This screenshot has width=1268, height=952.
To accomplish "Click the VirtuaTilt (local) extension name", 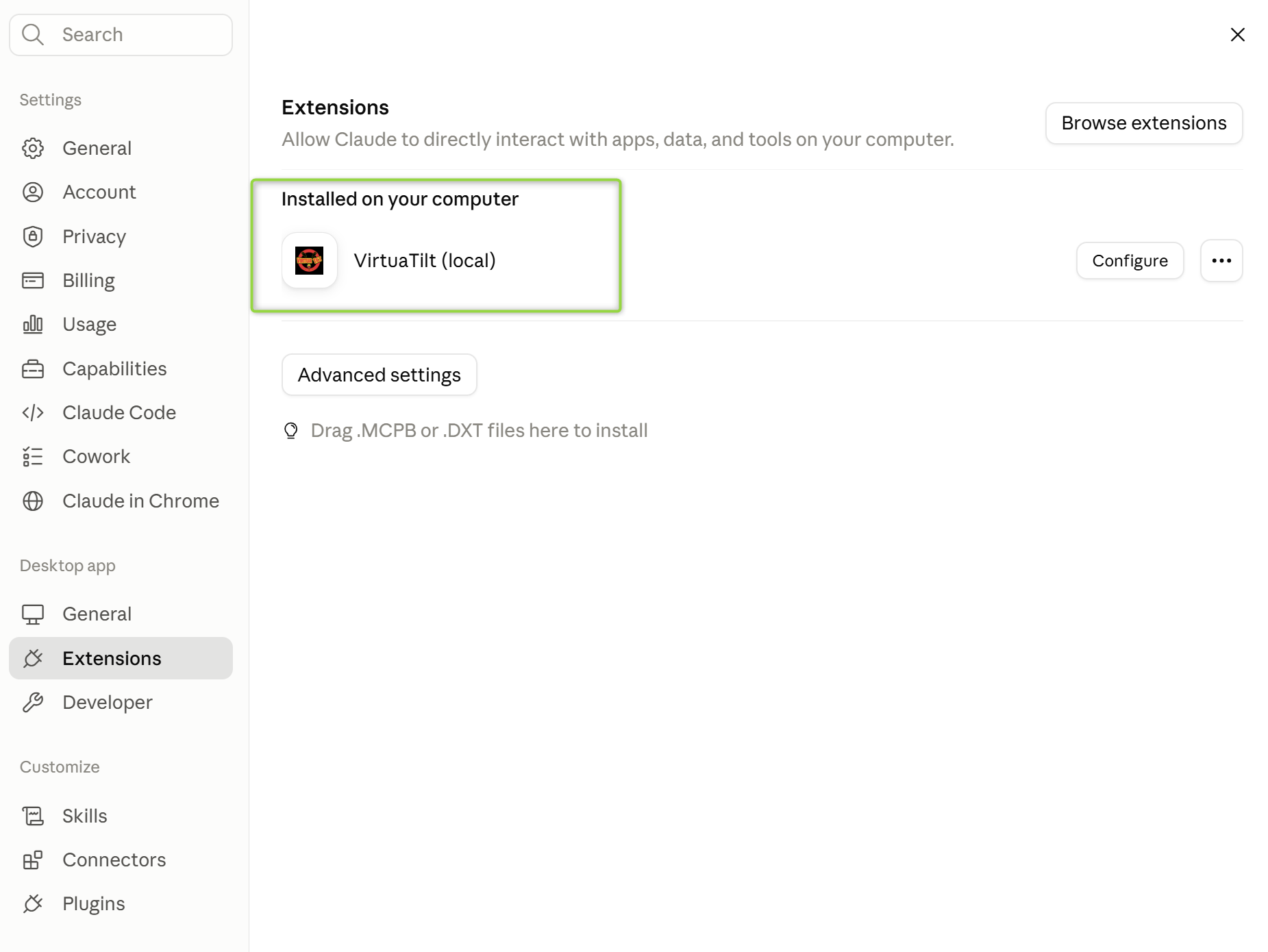I will pos(425,260).
